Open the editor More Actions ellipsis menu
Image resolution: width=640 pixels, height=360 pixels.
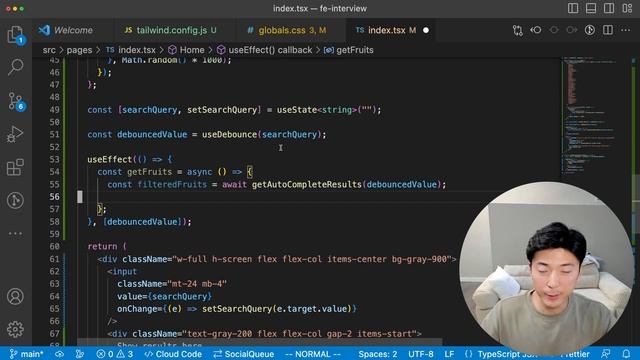click(625, 30)
